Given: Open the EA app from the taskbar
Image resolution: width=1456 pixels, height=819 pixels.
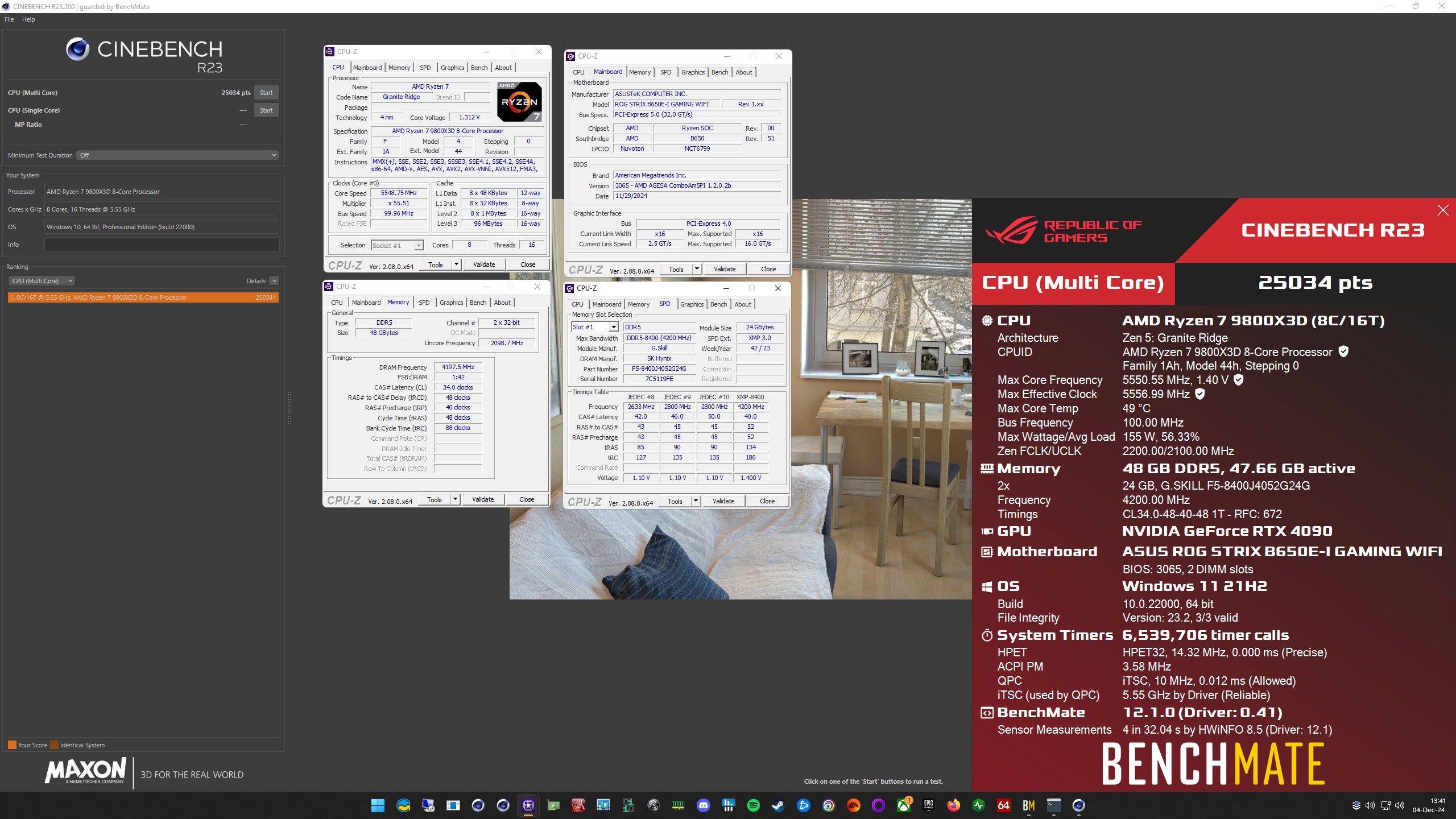Looking at the screenshot, I should [853, 805].
